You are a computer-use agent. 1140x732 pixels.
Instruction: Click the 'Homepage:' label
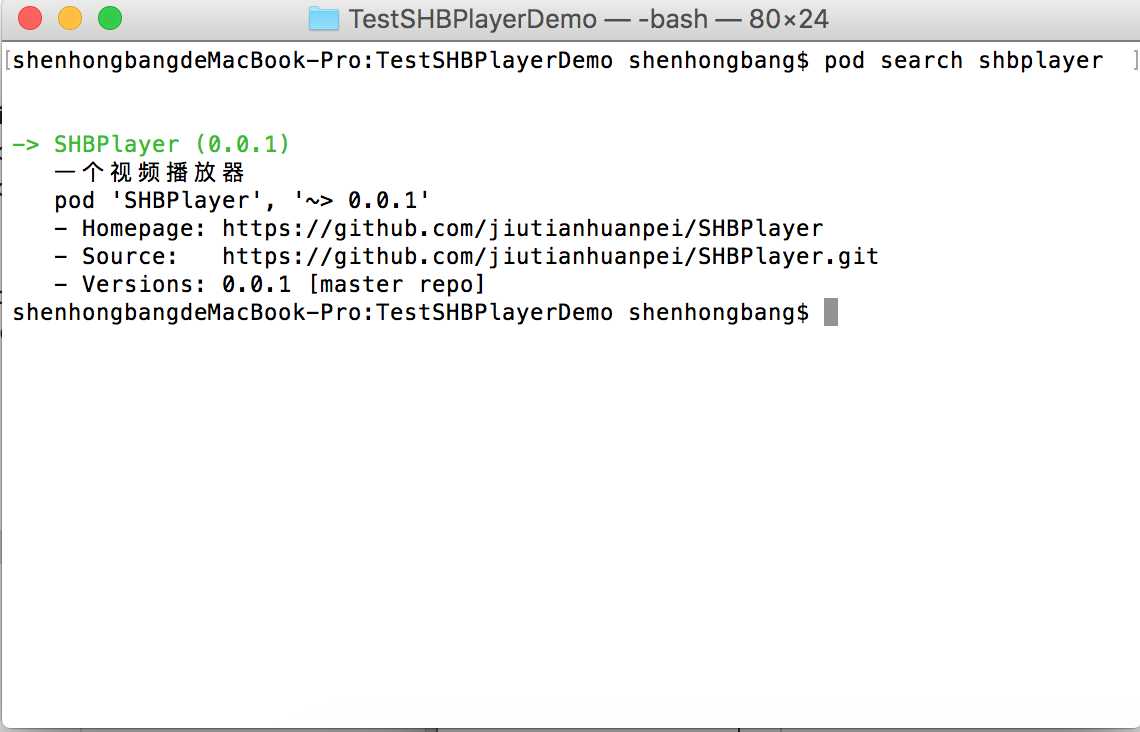144,229
